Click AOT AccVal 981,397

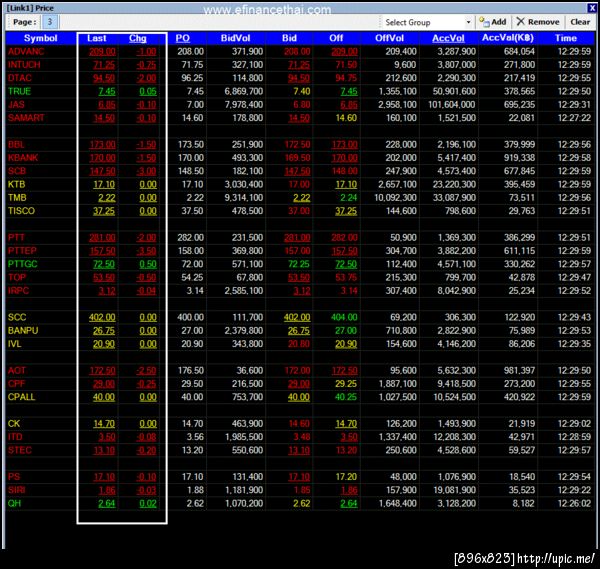519,370
